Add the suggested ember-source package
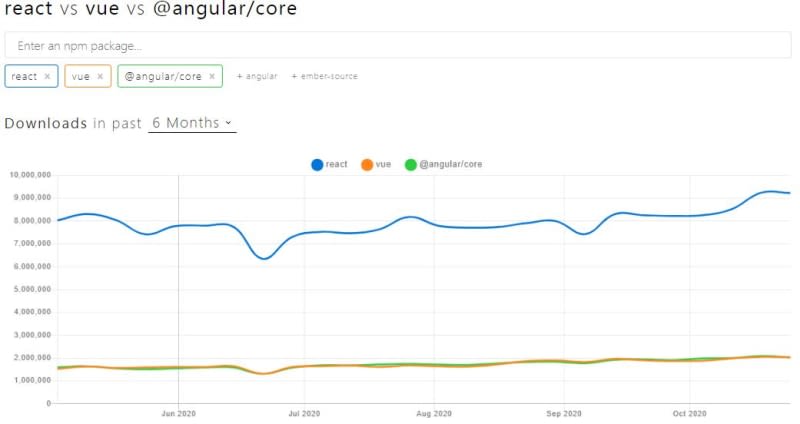 [x=324, y=76]
